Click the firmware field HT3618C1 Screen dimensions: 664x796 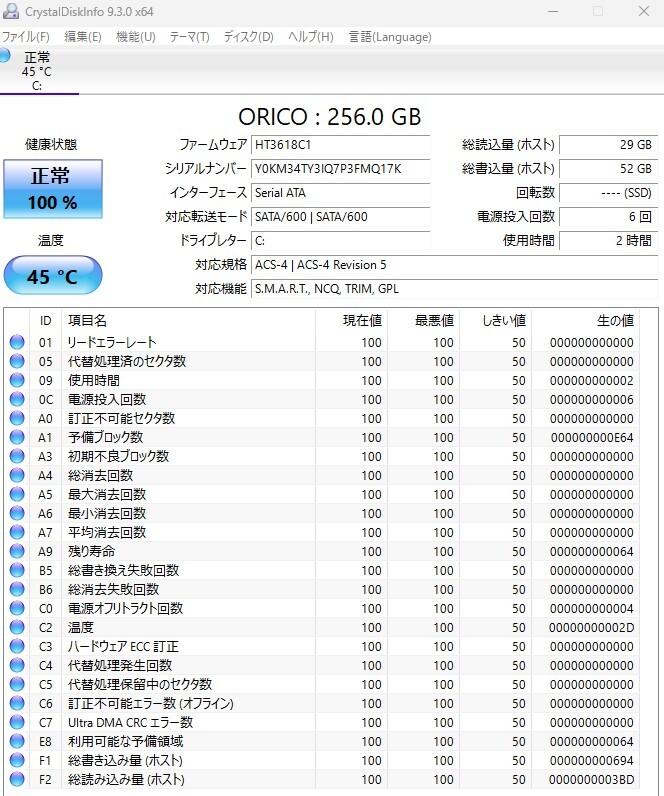click(341, 145)
